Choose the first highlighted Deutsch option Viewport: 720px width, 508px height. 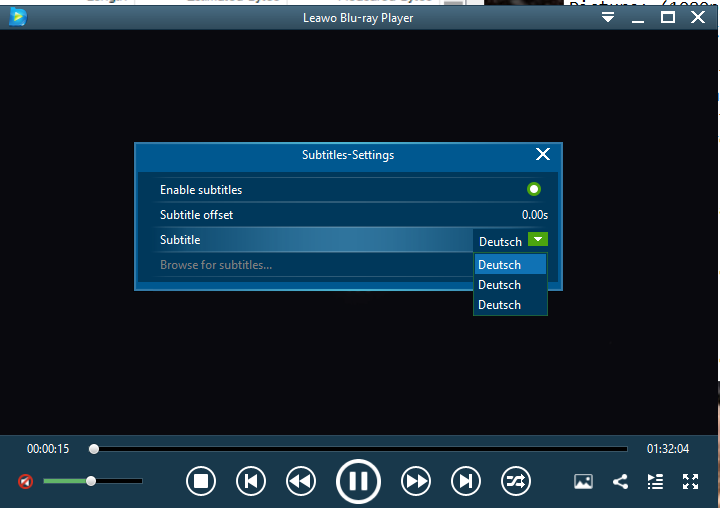(x=510, y=265)
